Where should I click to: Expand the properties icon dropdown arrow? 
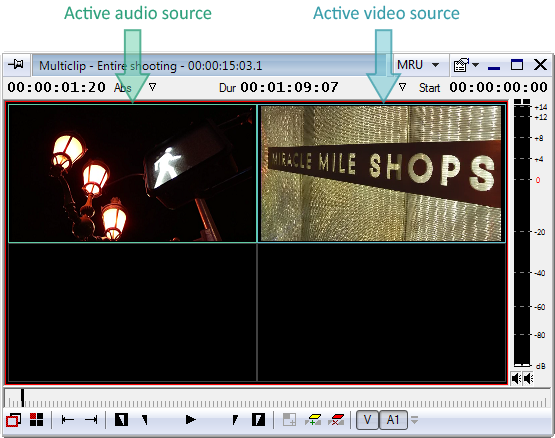476,65
